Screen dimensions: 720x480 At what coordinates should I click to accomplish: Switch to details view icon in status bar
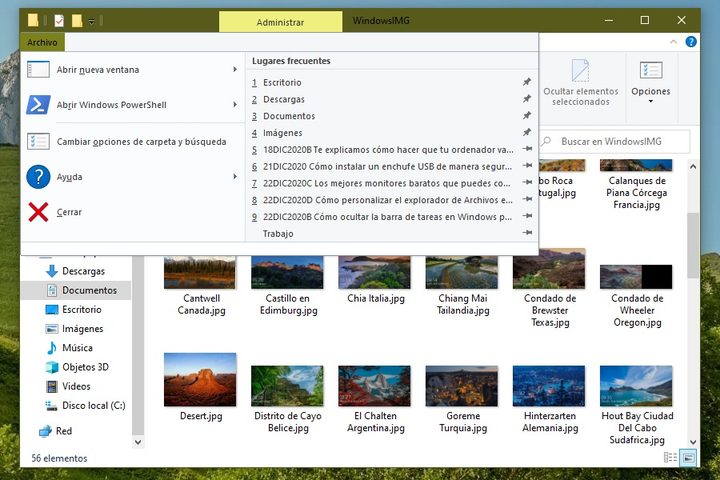[670, 457]
